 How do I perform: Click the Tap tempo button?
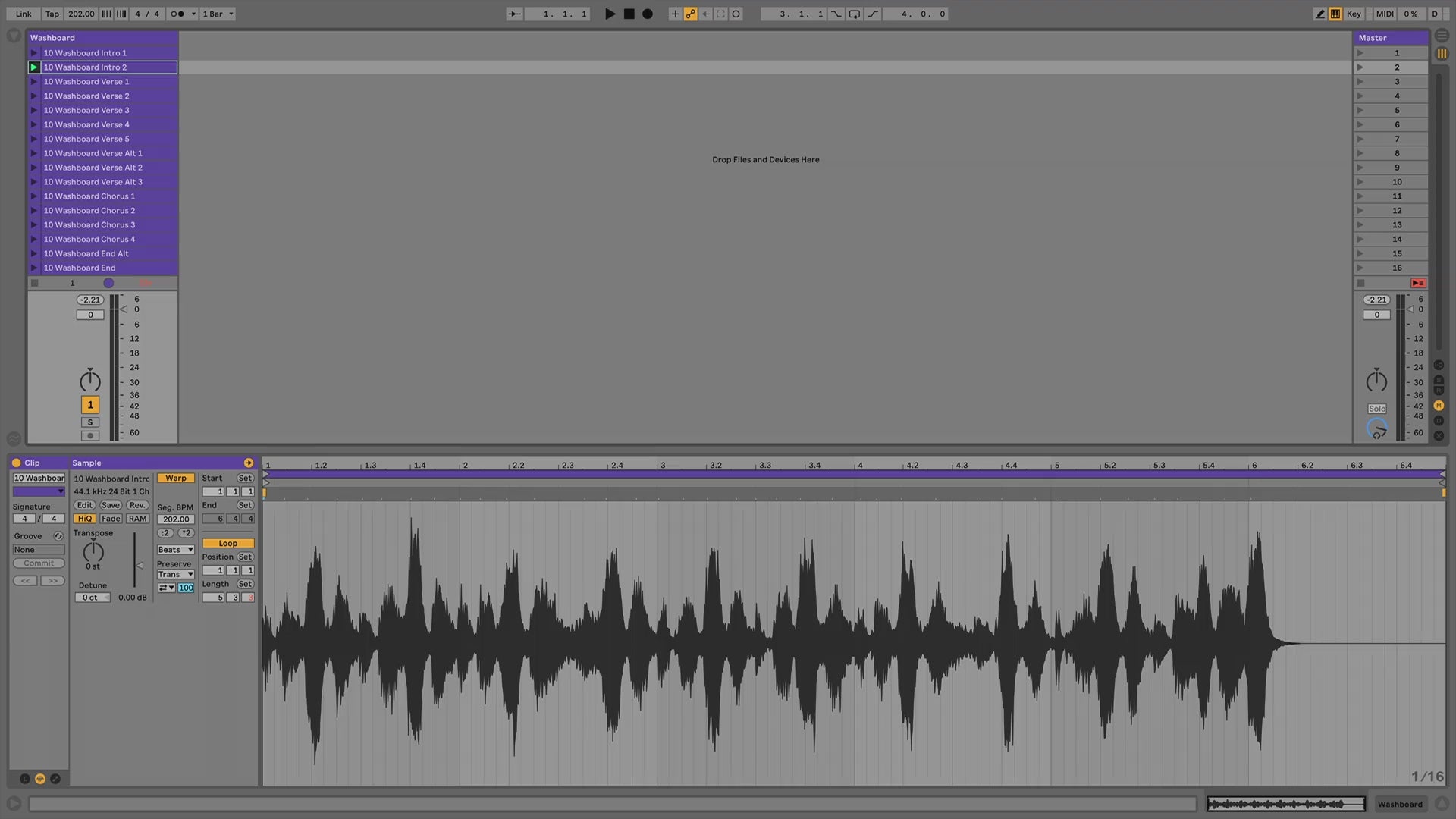[52, 14]
